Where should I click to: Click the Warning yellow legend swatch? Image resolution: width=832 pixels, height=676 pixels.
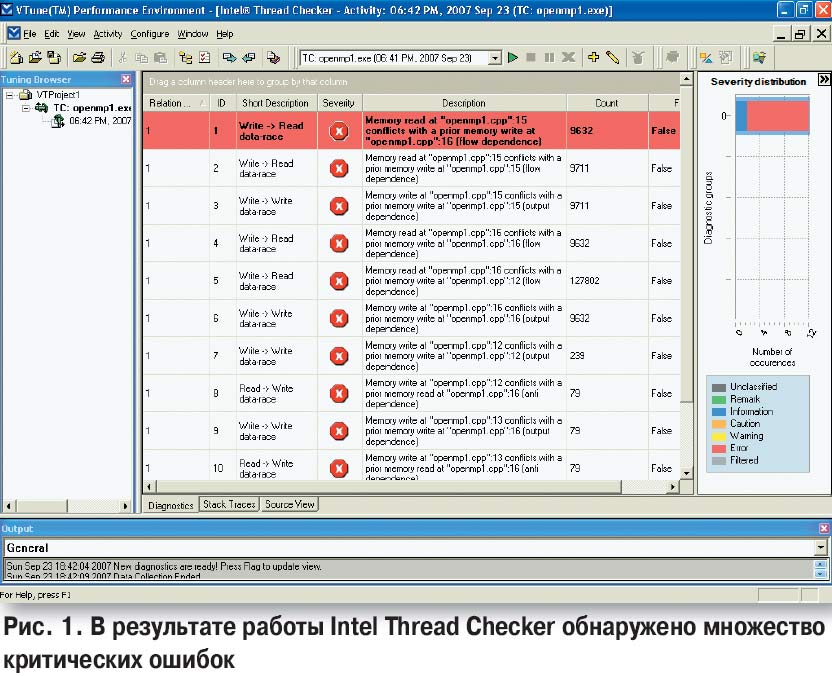click(718, 436)
